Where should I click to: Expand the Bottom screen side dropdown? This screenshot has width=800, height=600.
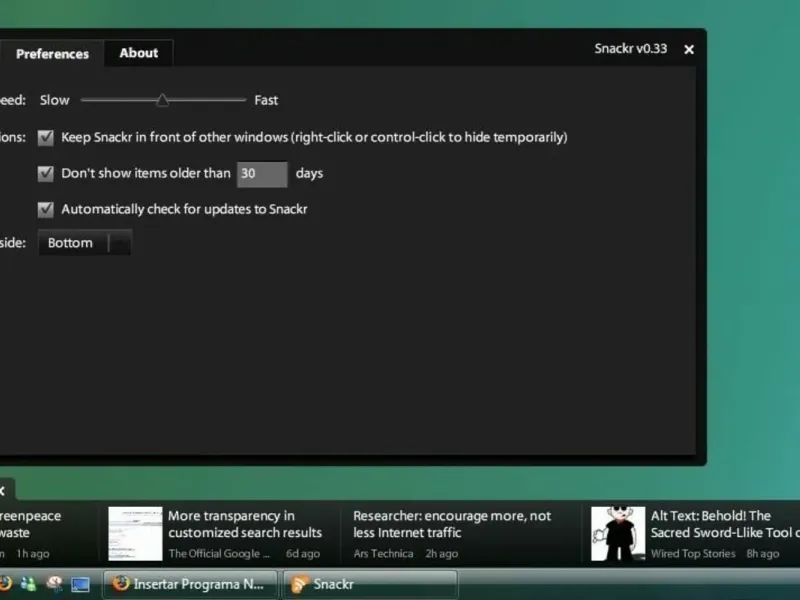coord(85,243)
